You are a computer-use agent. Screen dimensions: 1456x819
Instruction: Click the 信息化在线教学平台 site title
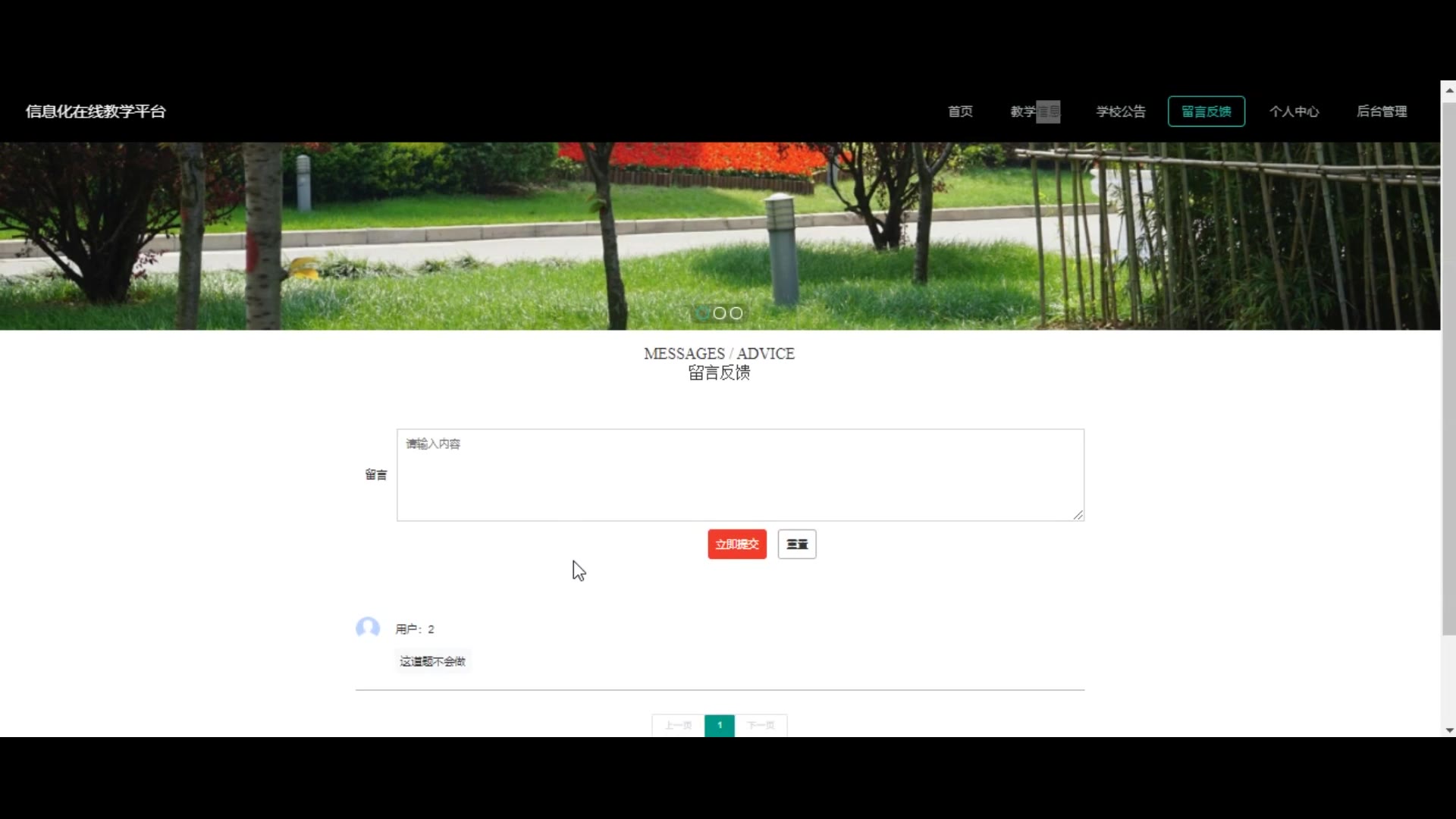coord(96,111)
